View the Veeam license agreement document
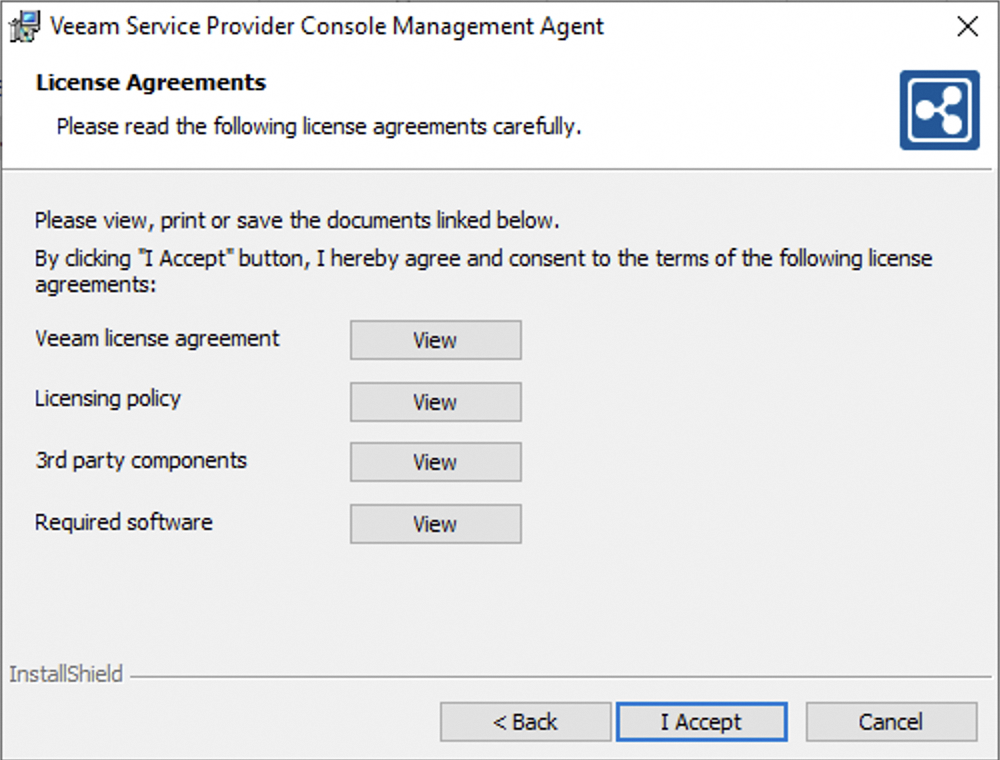Image resolution: width=1000 pixels, height=760 pixels. (x=435, y=340)
